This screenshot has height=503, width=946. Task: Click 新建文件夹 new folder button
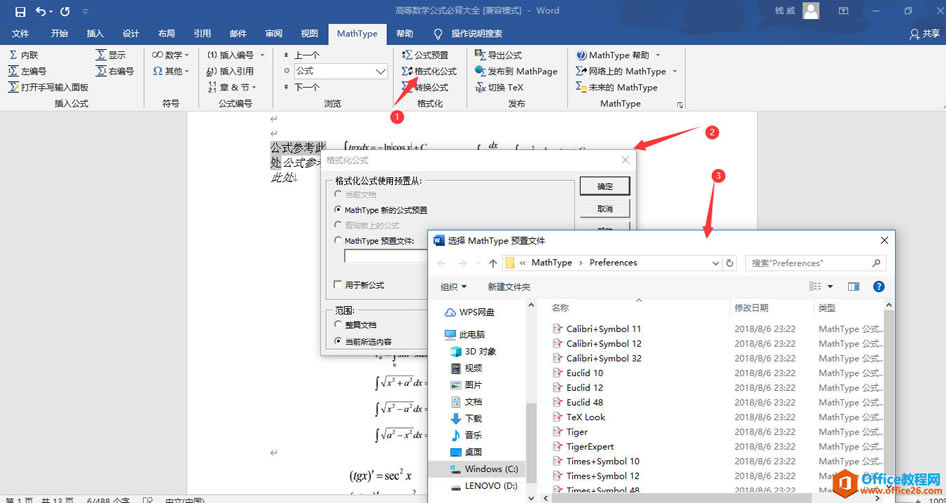coord(509,286)
